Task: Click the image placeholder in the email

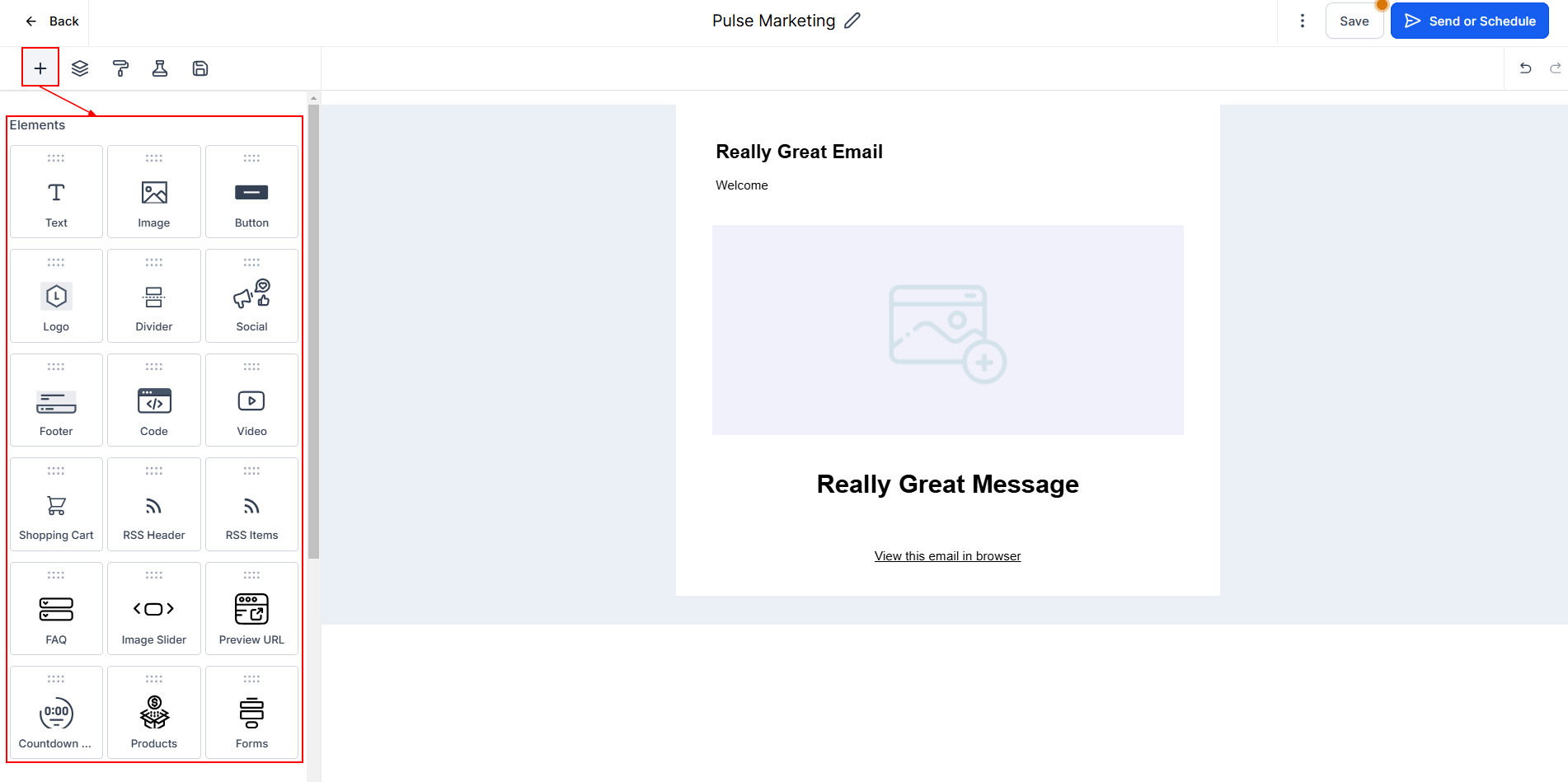Action: (948, 330)
